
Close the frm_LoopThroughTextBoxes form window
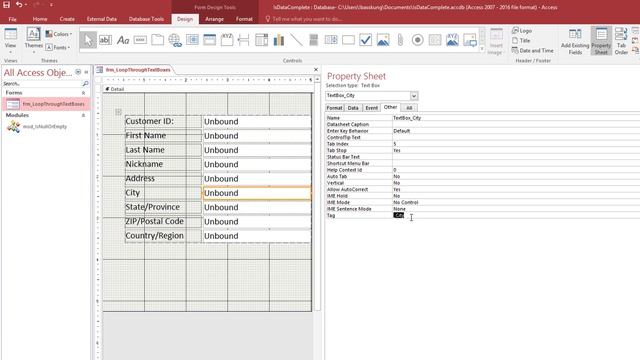tap(316, 70)
